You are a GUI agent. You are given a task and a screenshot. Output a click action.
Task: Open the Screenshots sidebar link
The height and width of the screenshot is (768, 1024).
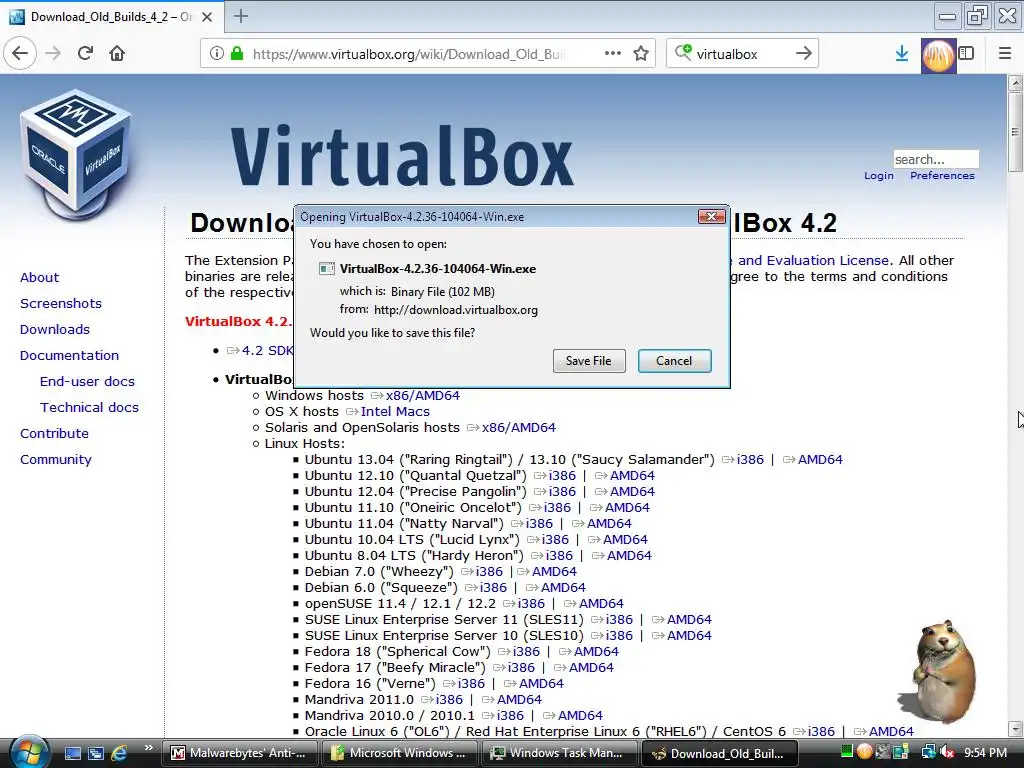pyautogui.click(x=61, y=304)
